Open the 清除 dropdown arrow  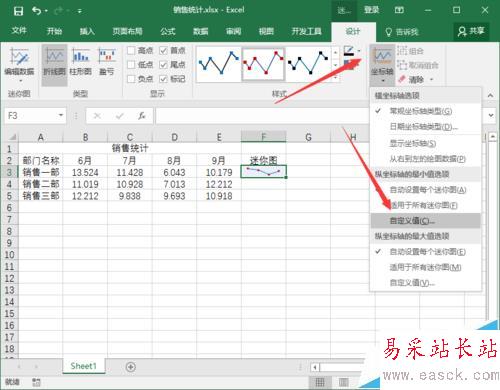pos(432,79)
